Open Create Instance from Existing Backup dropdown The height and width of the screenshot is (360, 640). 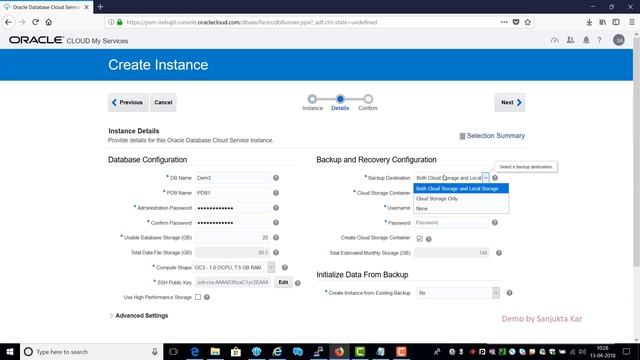coord(496,293)
